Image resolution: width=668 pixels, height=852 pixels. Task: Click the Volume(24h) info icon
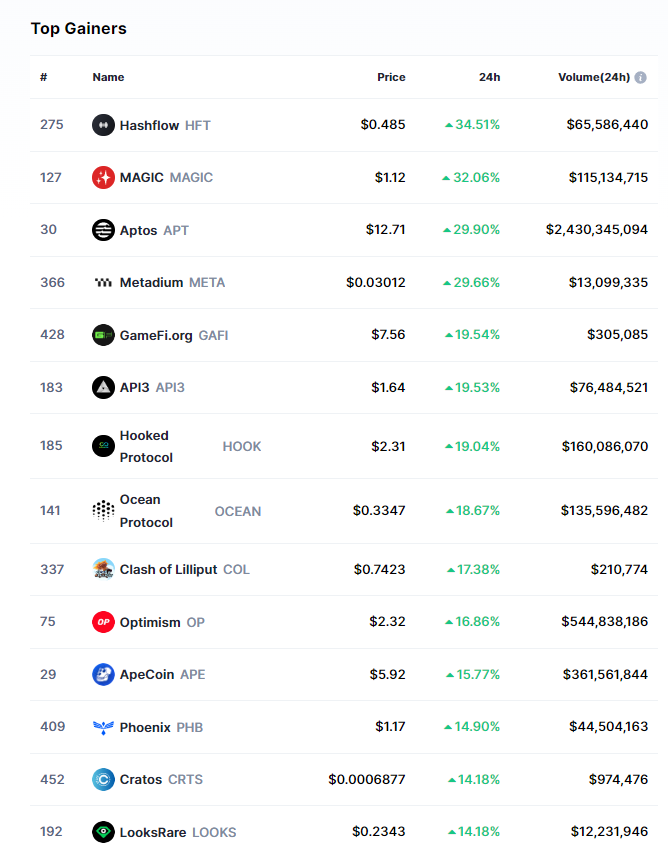pos(641,77)
